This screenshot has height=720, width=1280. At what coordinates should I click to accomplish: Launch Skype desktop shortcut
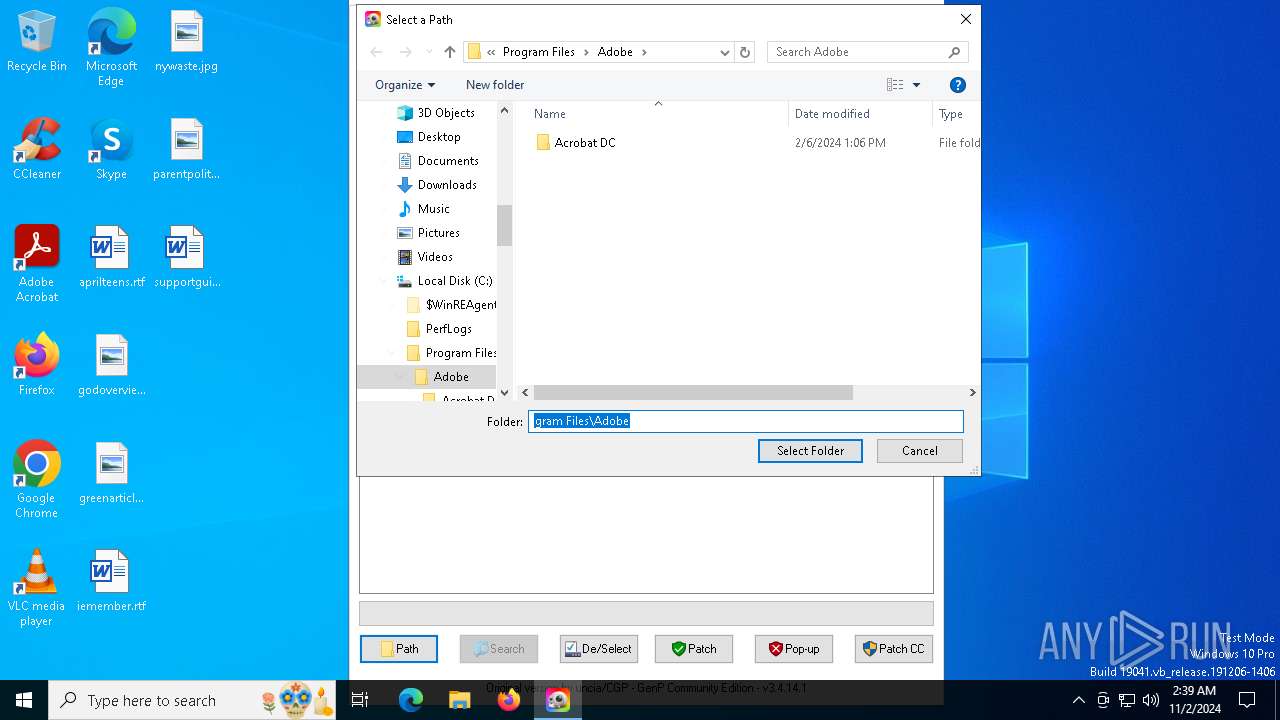point(111,149)
